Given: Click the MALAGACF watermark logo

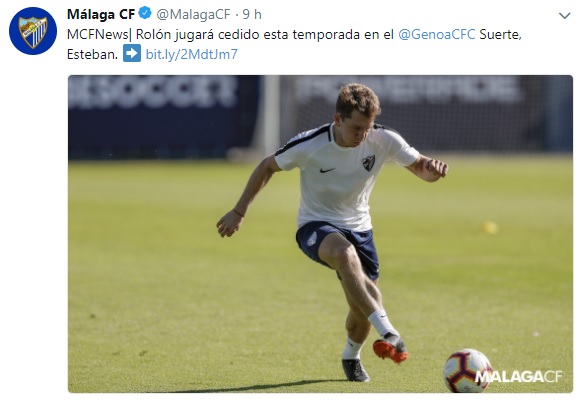Looking at the screenshot, I should click(518, 377).
